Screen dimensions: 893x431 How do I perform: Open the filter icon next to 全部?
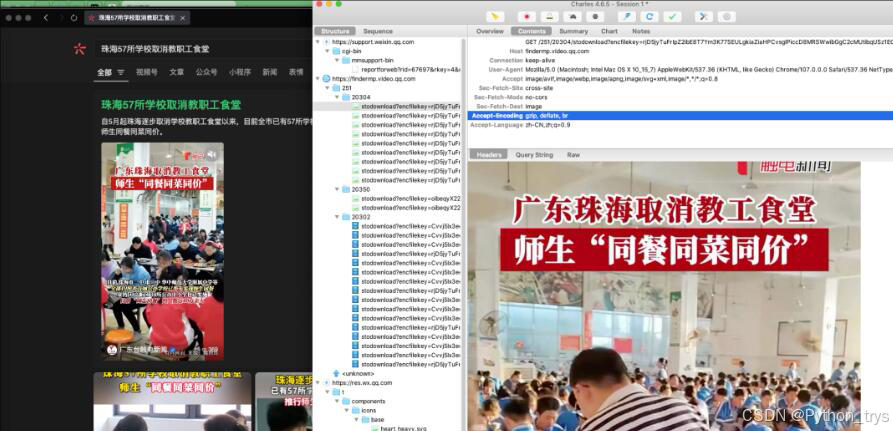121,72
